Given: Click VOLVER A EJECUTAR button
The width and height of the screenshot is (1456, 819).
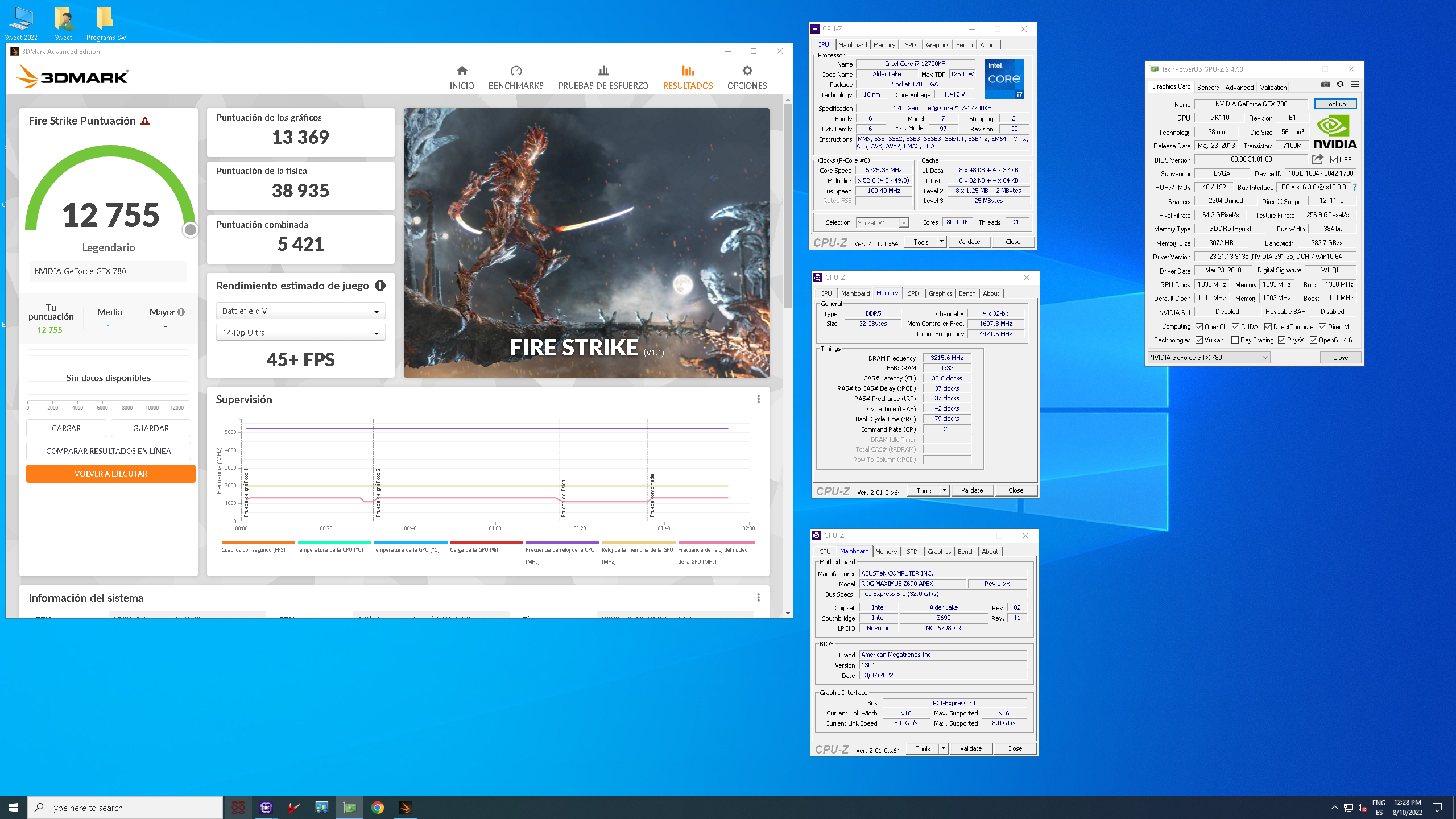Looking at the screenshot, I should click(111, 474).
